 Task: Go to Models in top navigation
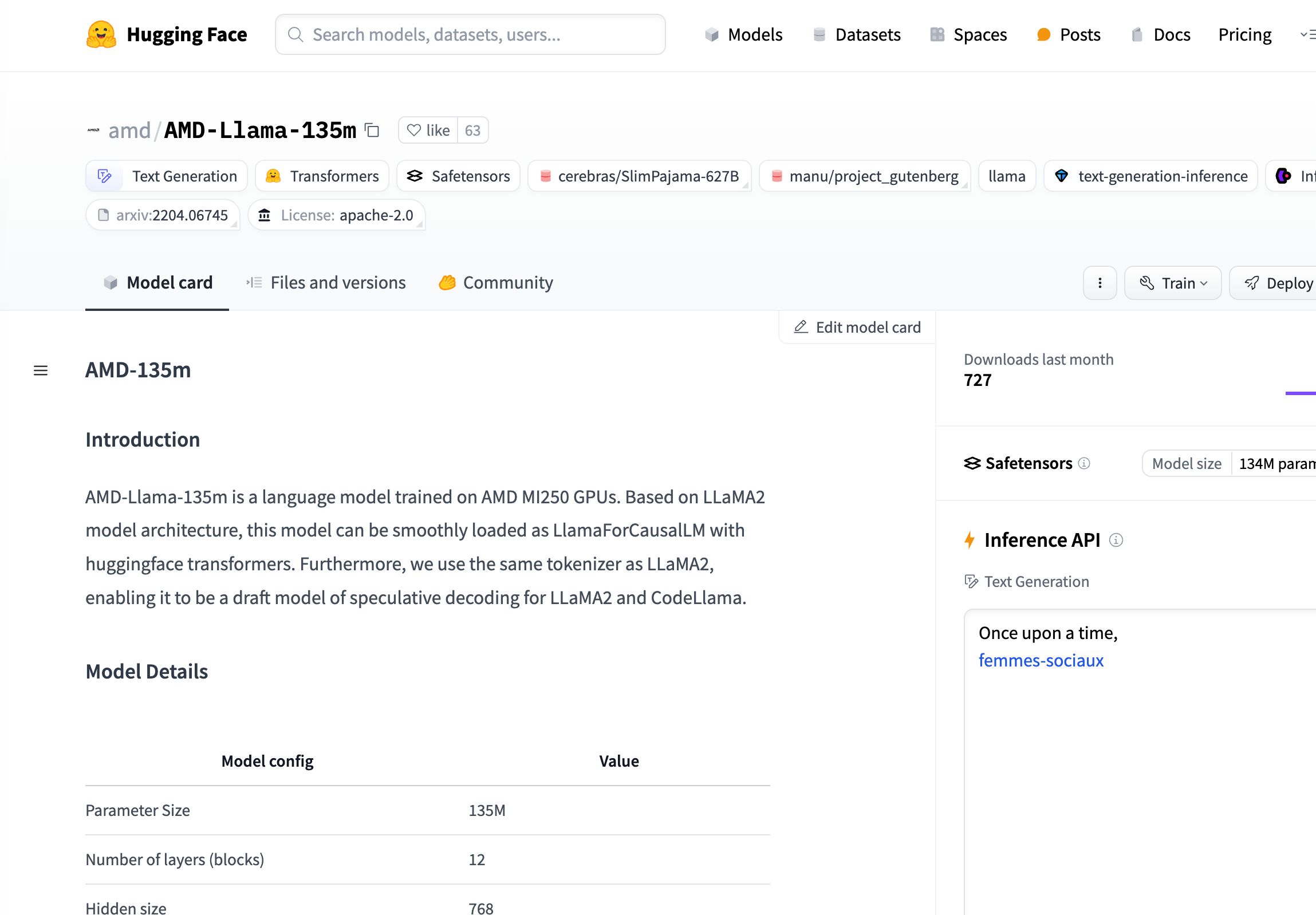[x=743, y=34]
